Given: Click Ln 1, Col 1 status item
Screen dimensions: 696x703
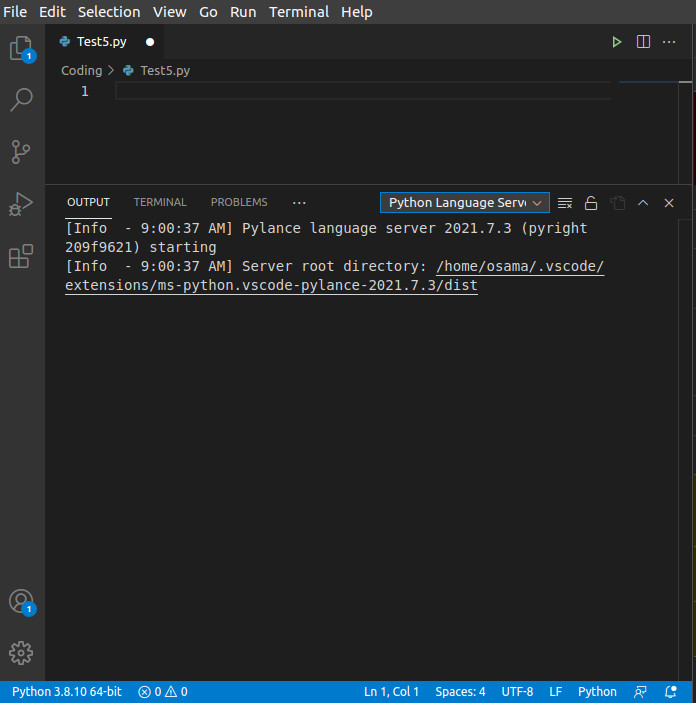Looking at the screenshot, I should click(391, 692).
